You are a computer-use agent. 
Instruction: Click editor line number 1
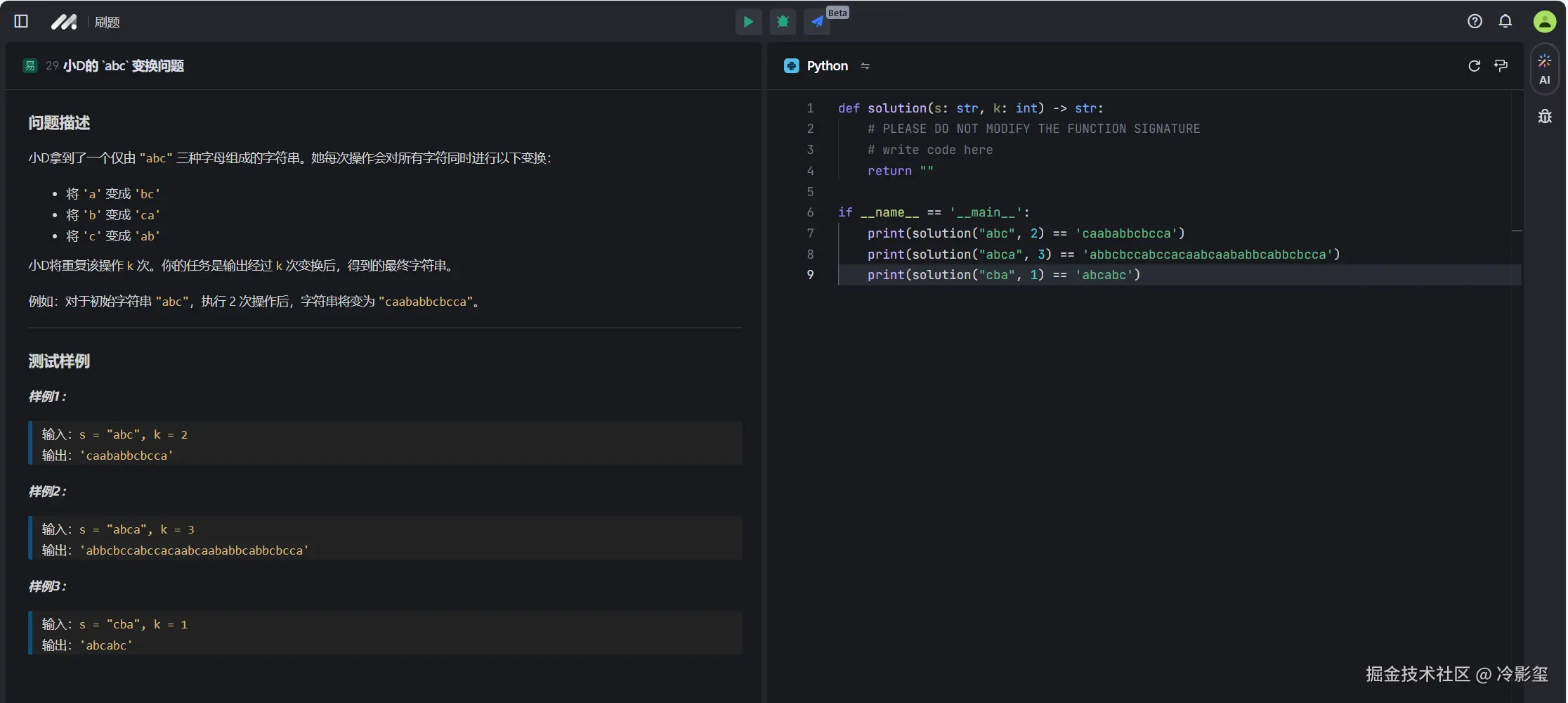click(810, 108)
